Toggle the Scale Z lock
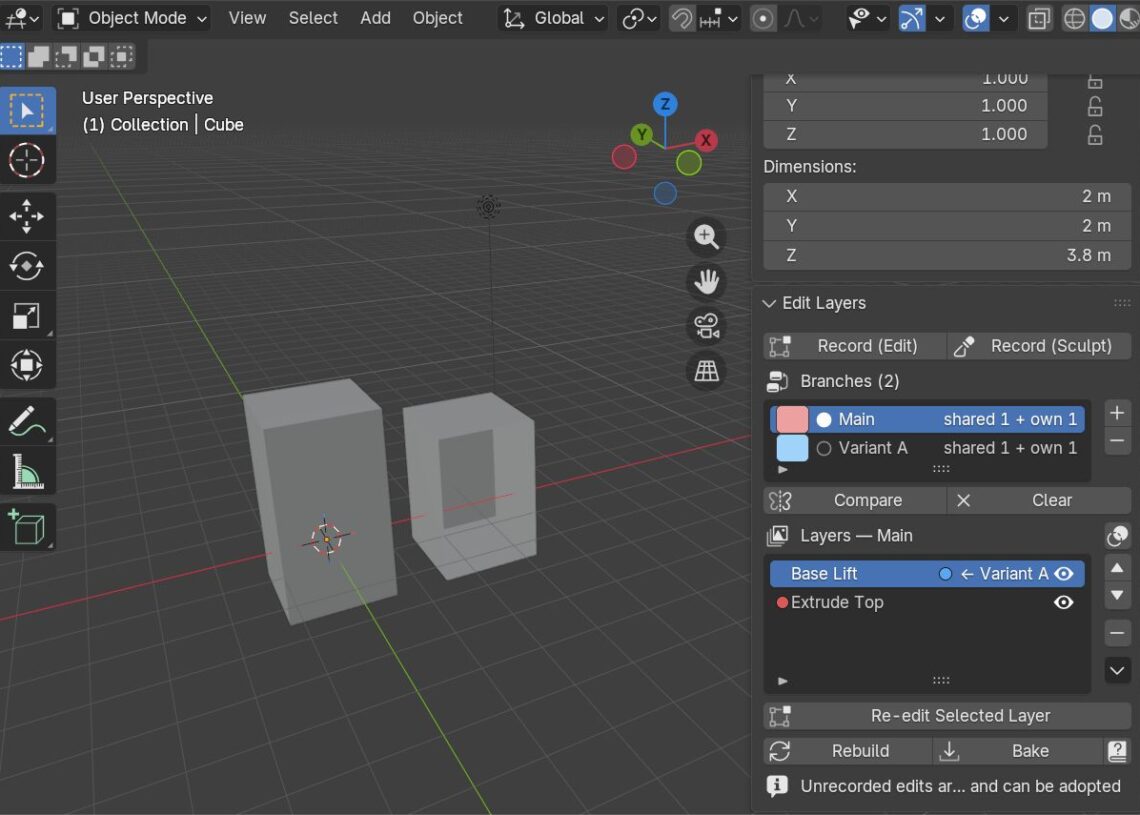The image size is (1140, 815). click(1094, 135)
